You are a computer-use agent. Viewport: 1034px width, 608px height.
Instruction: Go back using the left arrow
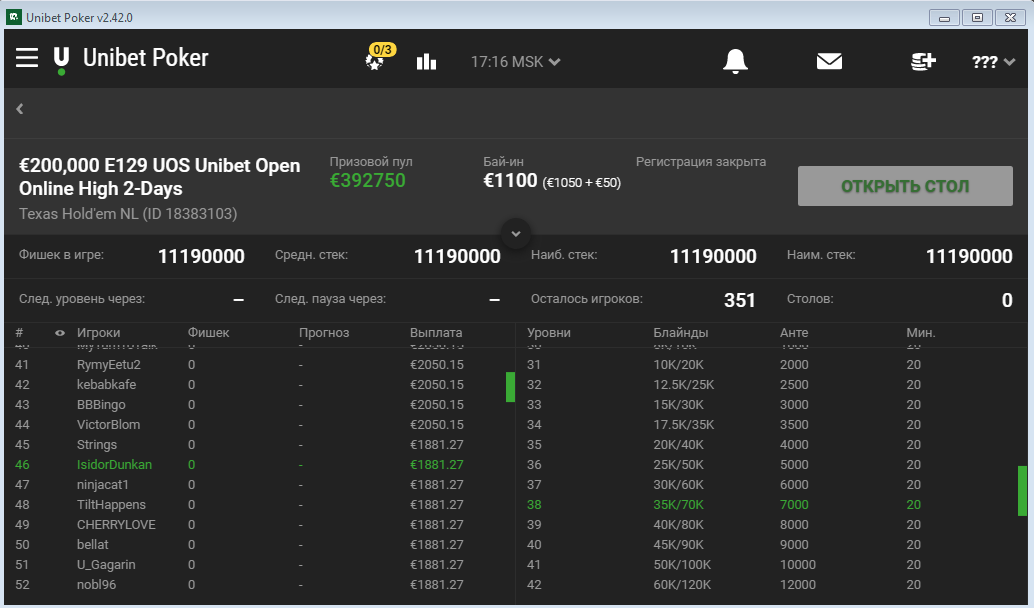20,109
